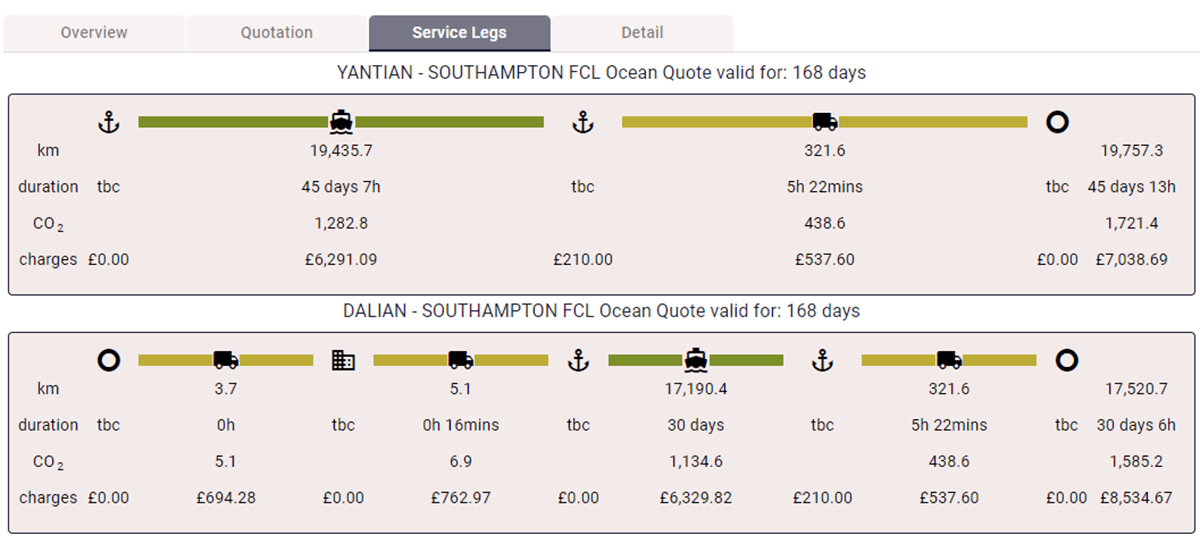
Task: Click the Yantian route final destination circle
Action: tap(1057, 123)
